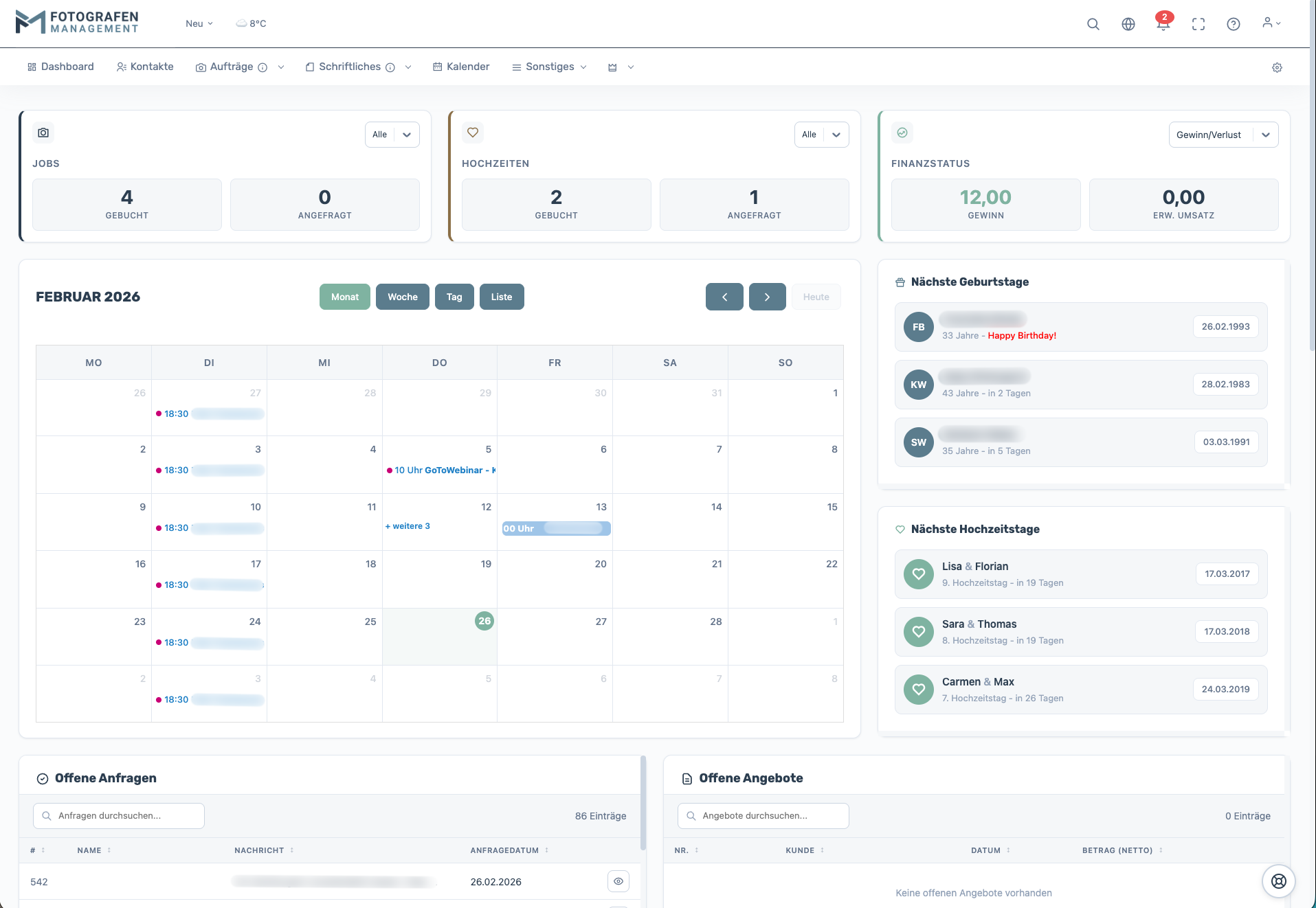Image resolution: width=1316 pixels, height=908 pixels.
Task: Open dashboard settings gear icon
Action: point(1276,67)
